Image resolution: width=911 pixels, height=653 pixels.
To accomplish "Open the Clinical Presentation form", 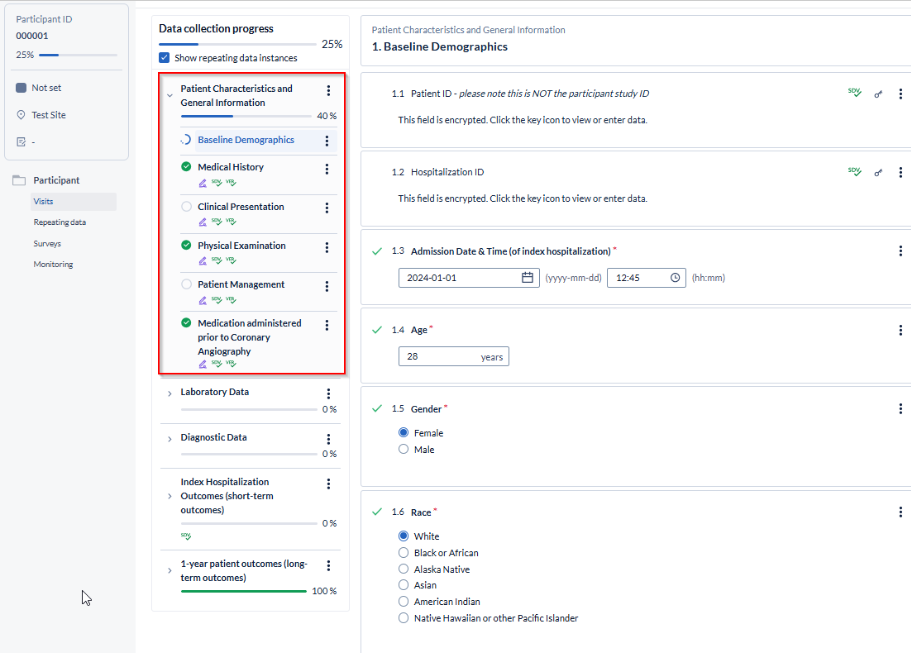I will (x=241, y=207).
